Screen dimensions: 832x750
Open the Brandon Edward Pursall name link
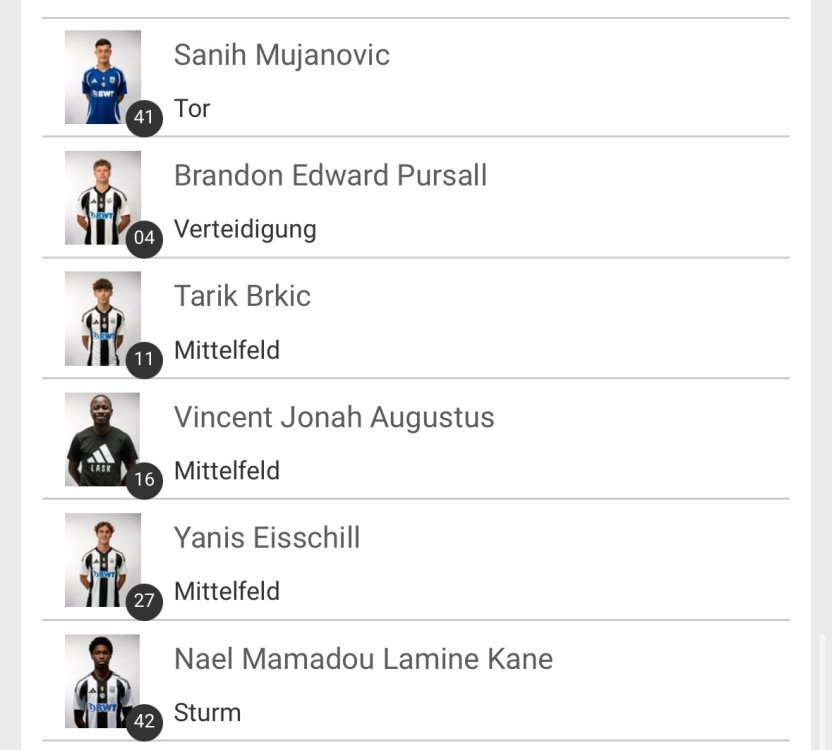click(x=330, y=176)
